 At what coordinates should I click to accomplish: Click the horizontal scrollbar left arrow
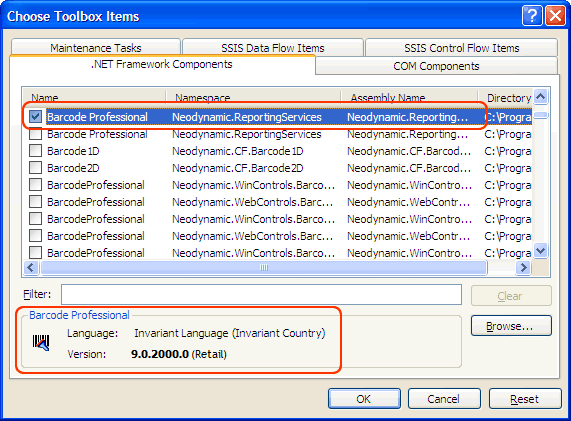click(31, 268)
